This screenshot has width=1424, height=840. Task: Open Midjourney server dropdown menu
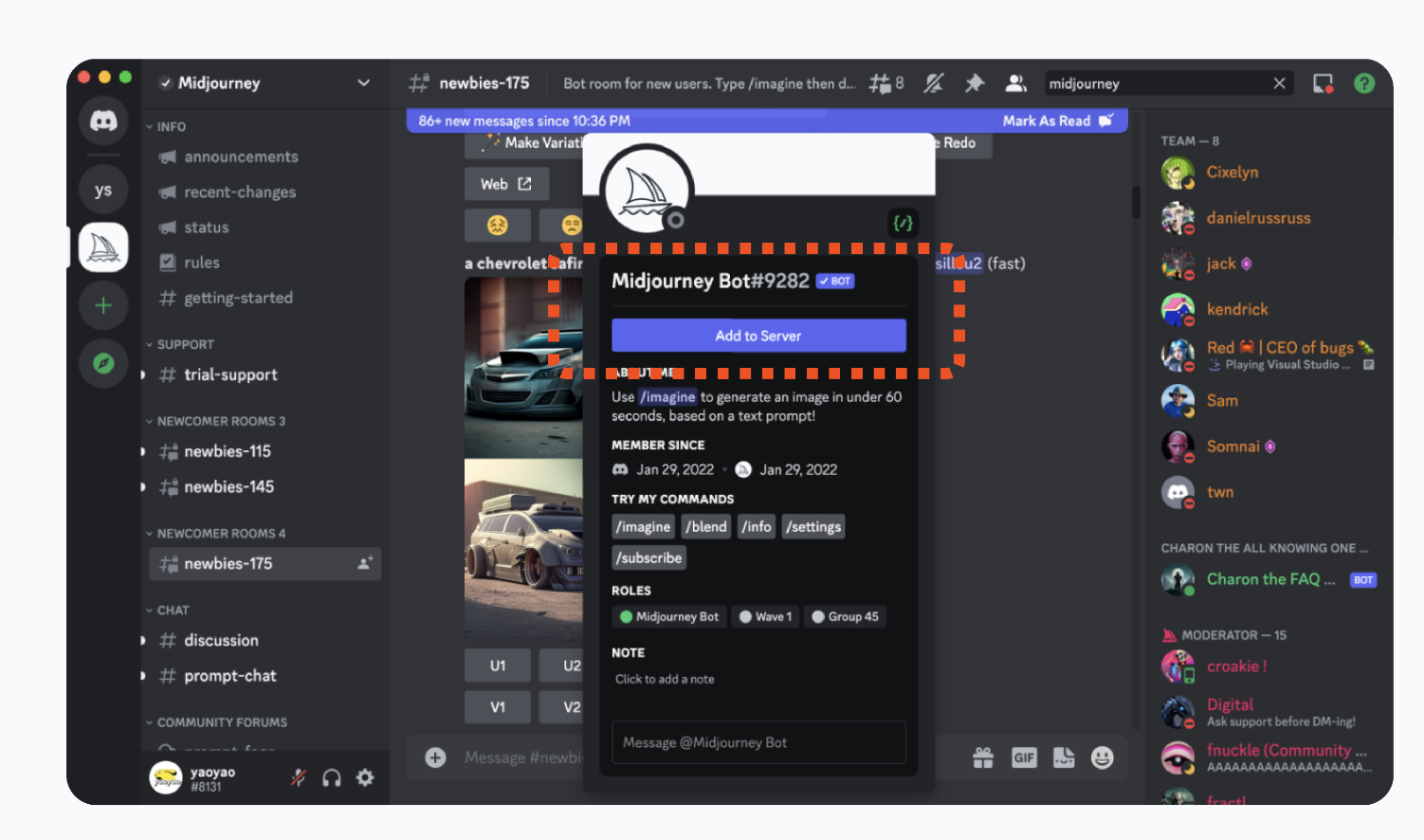[363, 83]
